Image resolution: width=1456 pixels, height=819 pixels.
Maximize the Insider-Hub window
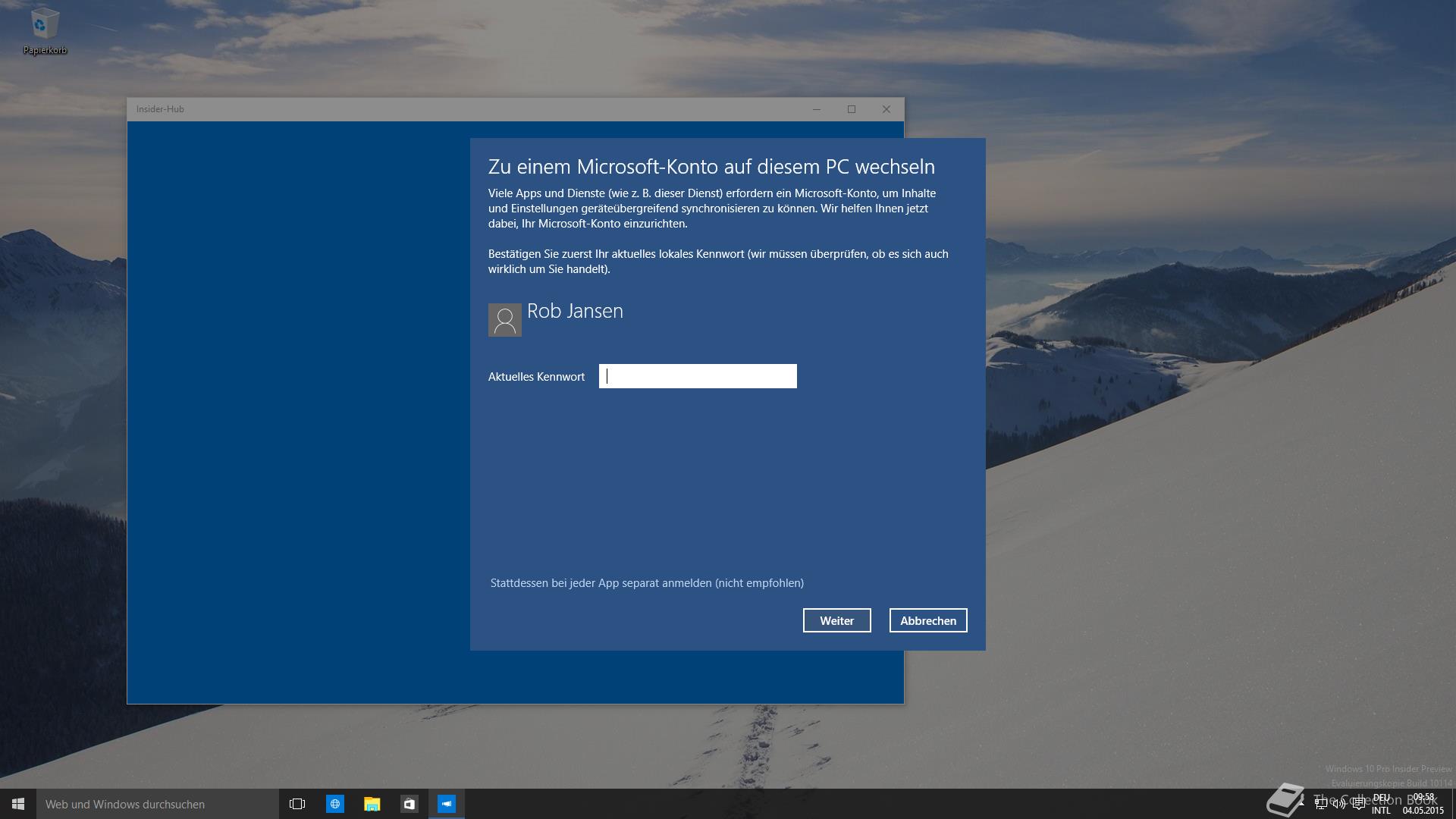tap(852, 109)
